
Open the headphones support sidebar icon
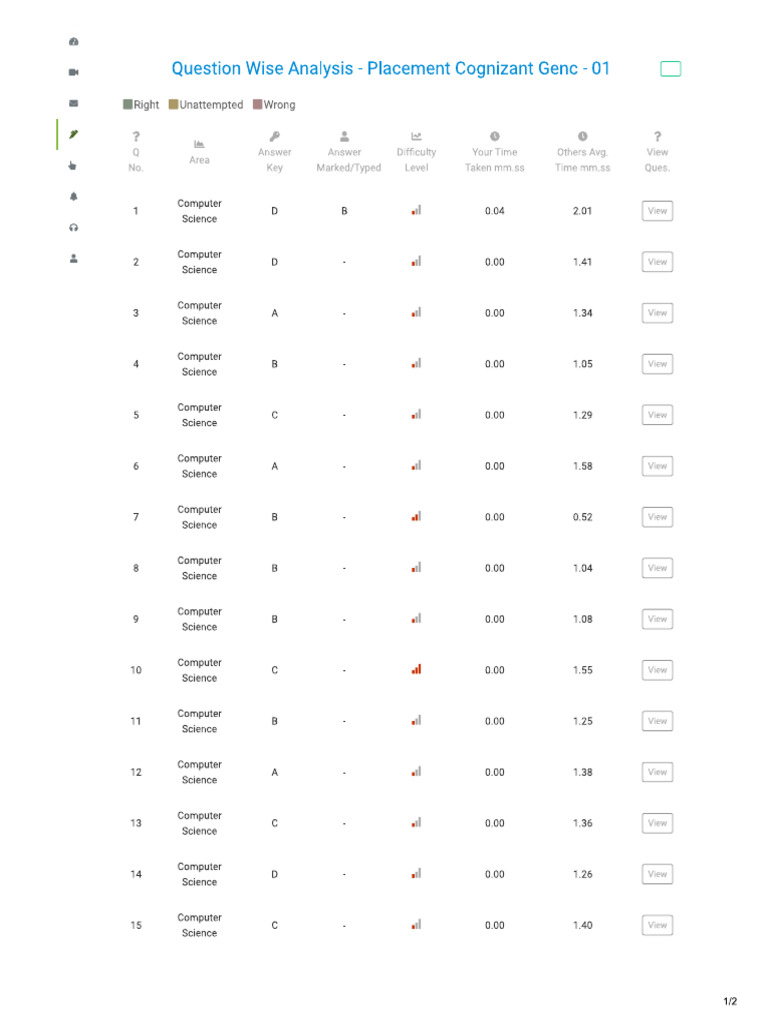pyautogui.click(x=74, y=227)
